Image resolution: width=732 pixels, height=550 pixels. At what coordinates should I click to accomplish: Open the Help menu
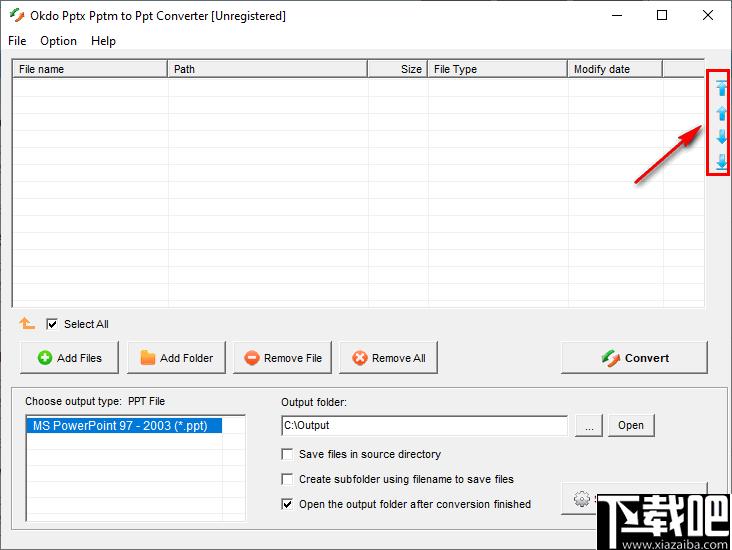pyautogui.click(x=103, y=41)
